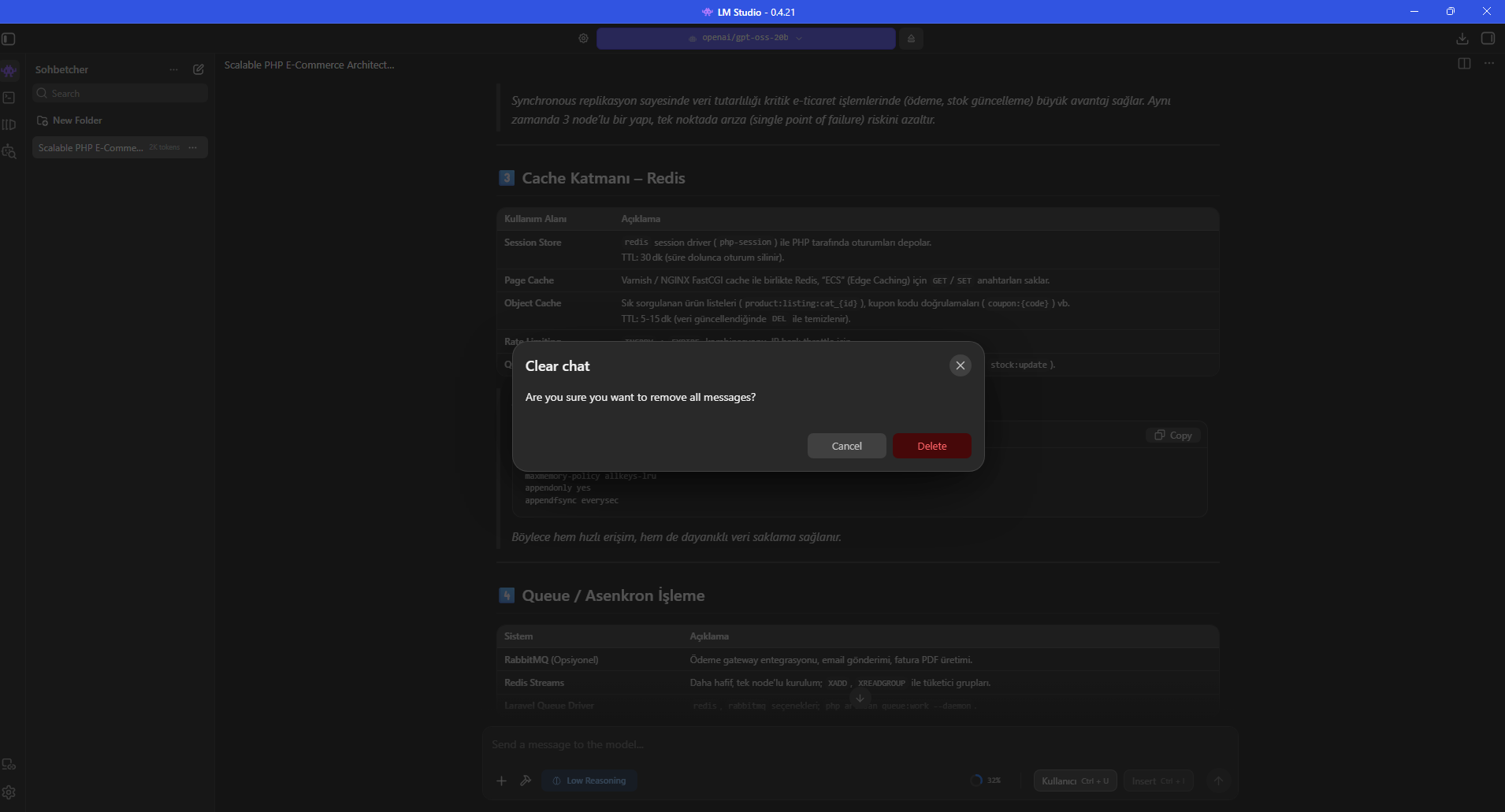Image resolution: width=1505 pixels, height=812 pixels.
Task: Open the chat overflow menu at top right
Action: pos(1488,64)
